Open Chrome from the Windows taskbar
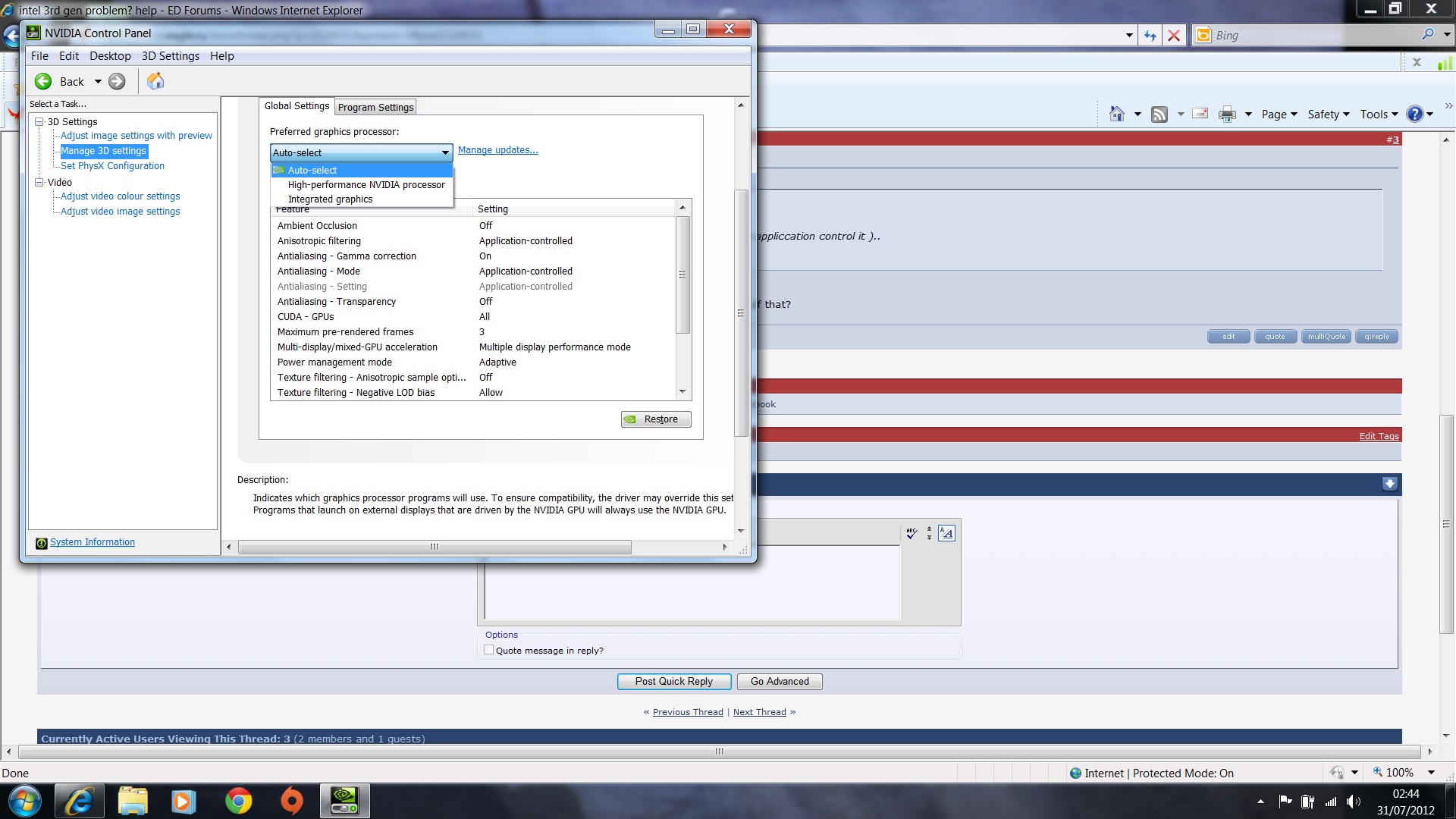This screenshot has width=1456, height=819. click(x=238, y=801)
